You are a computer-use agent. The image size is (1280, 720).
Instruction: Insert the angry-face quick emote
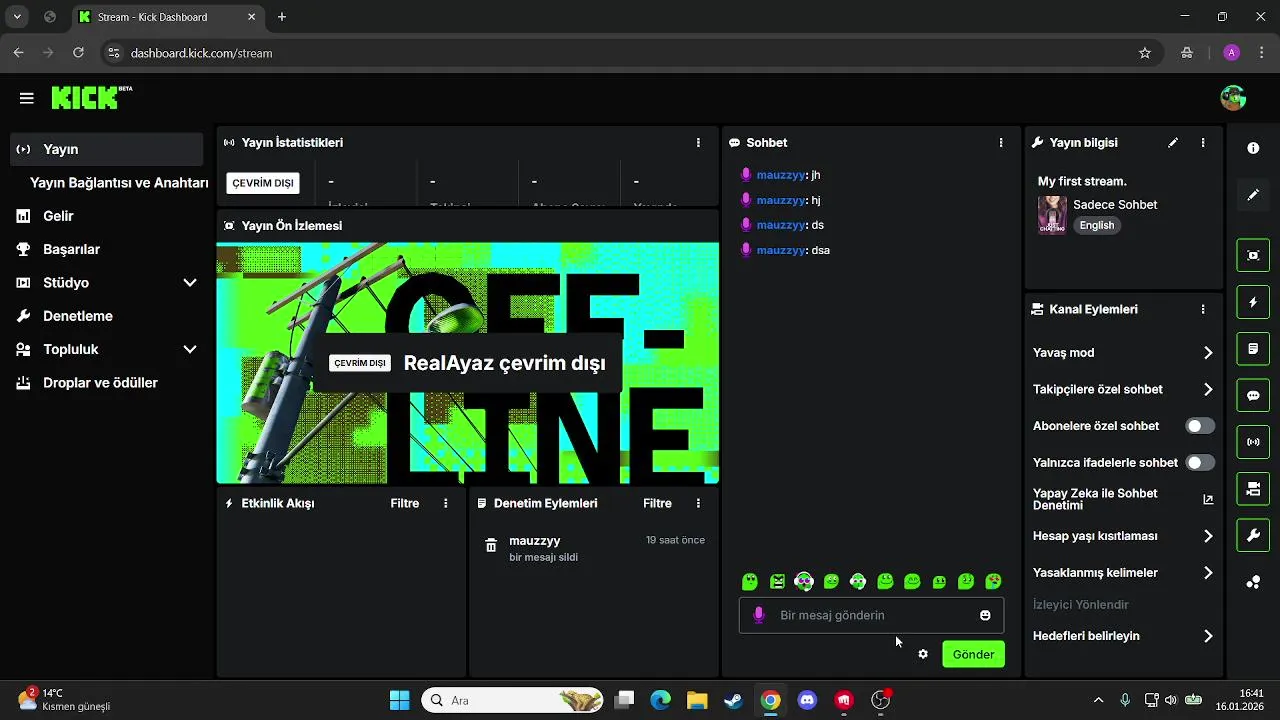[x=777, y=581]
